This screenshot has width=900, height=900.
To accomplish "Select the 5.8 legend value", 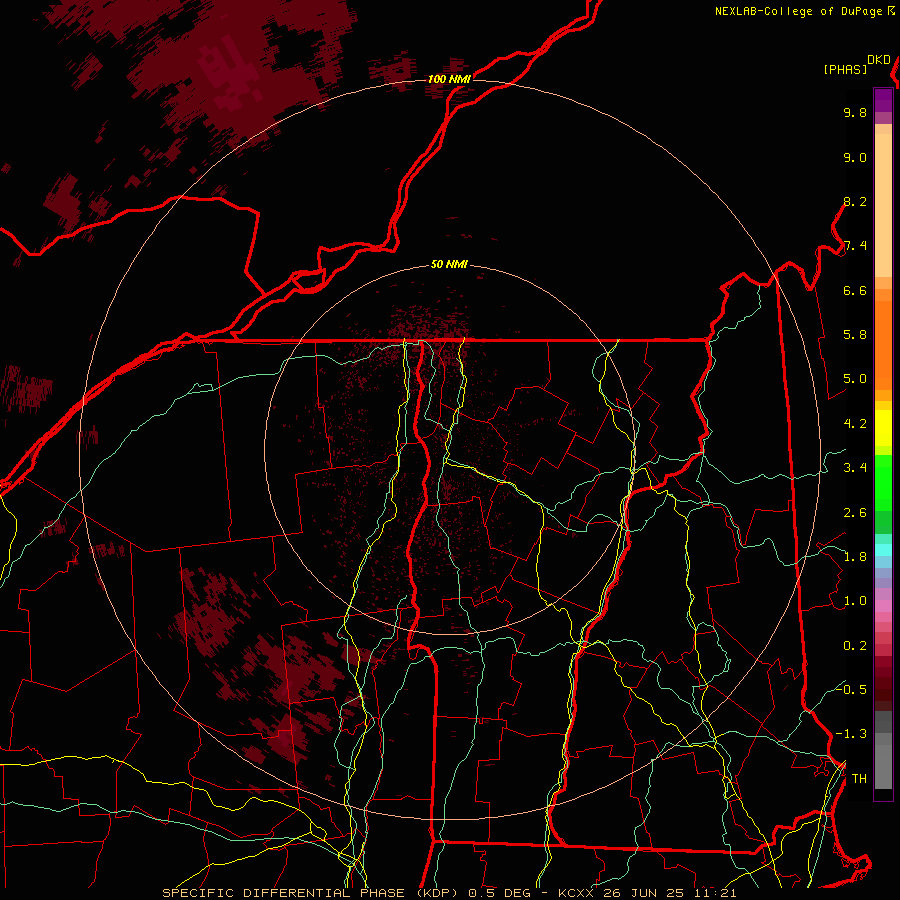I will (855, 335).
